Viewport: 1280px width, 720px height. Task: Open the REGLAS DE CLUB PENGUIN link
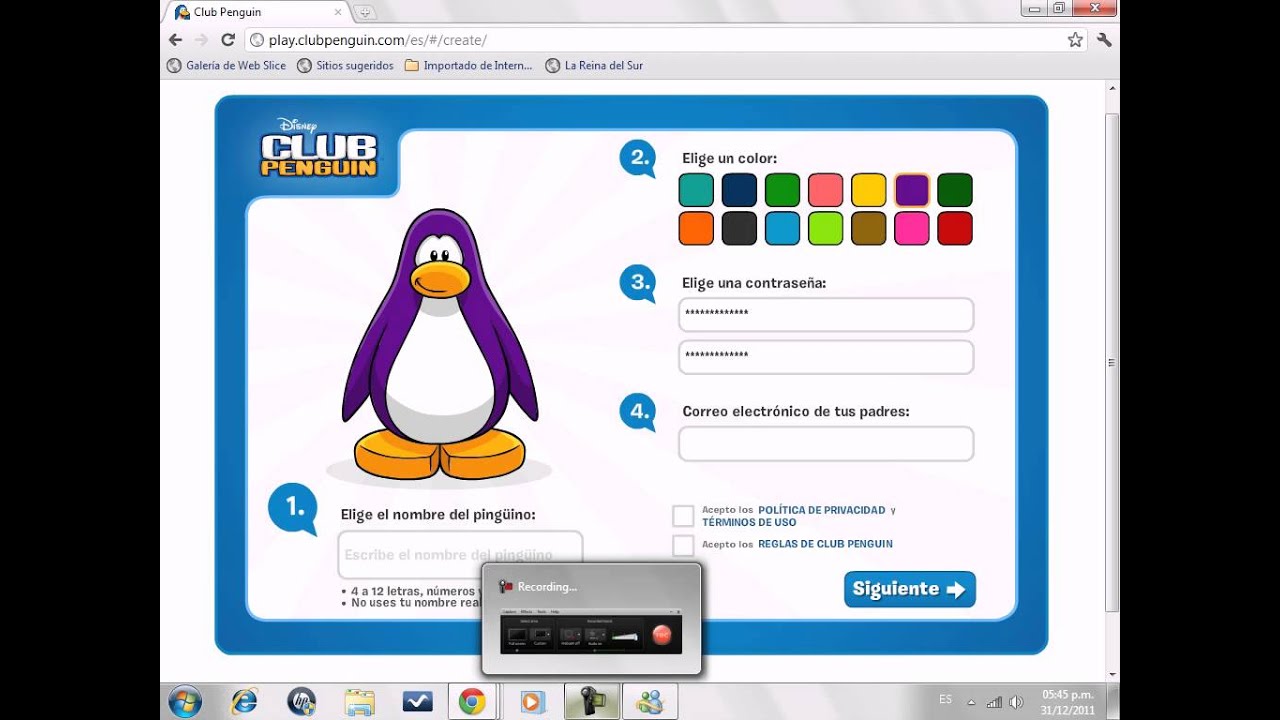tap(825, 544)
